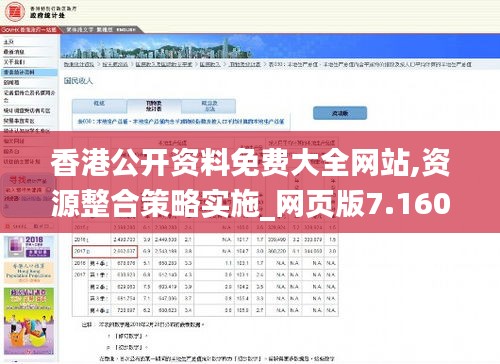The image size is (500, 364).
Task: Click the 2016 annual row year label
Action: click(80, 239)
